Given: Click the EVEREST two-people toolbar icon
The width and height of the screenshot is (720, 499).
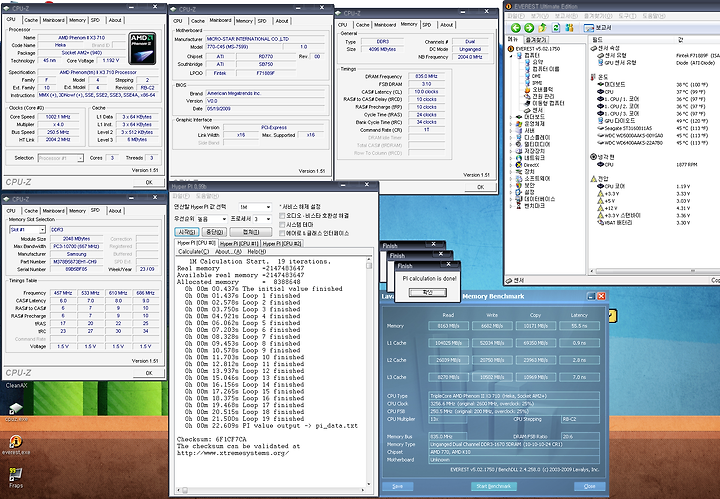Looking at the screenshot, I should coord(569,28).
